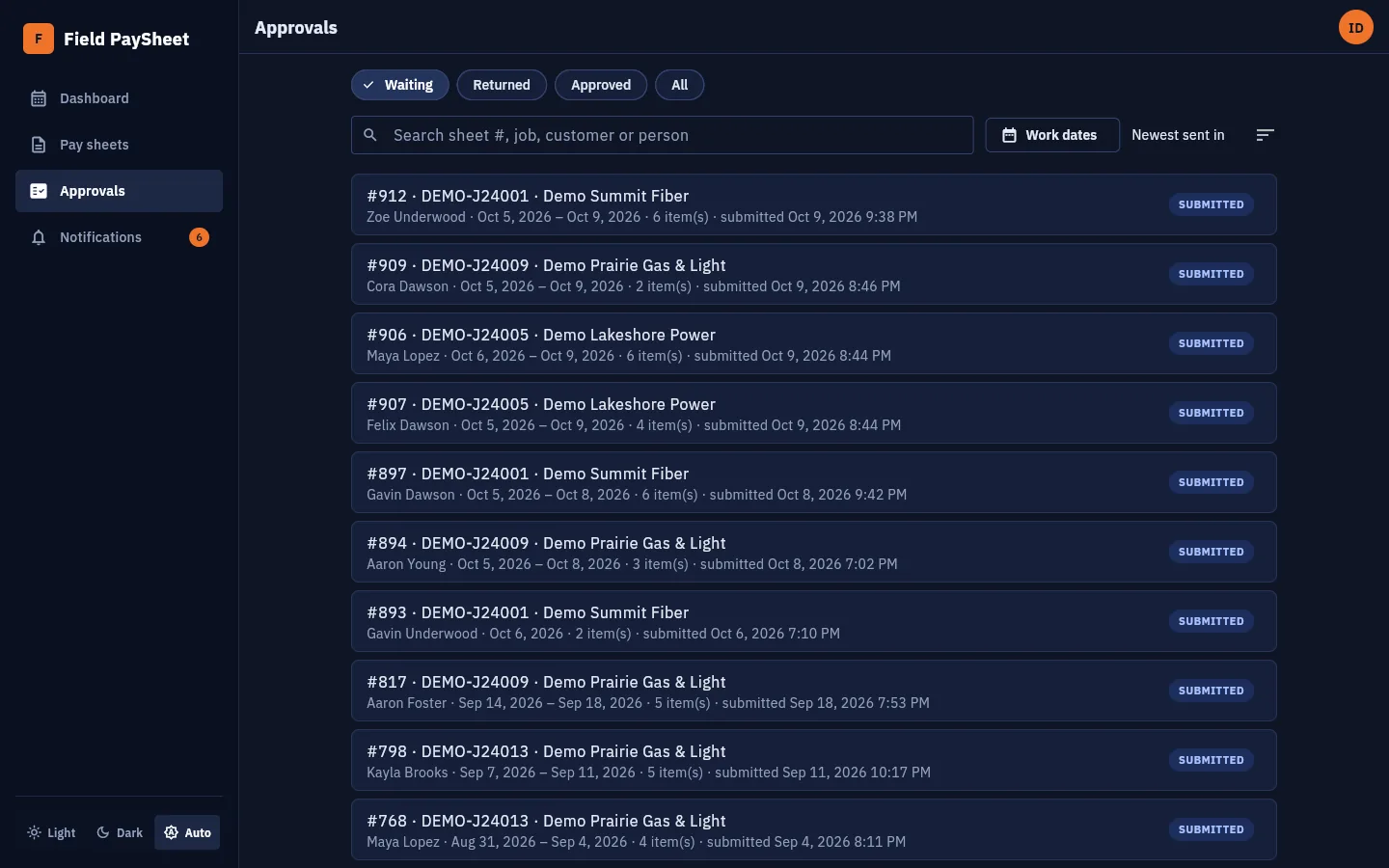Screen dimensions: 1389x868
Task: Open sheet #906 by Maya Lopez
Action: 814,343
